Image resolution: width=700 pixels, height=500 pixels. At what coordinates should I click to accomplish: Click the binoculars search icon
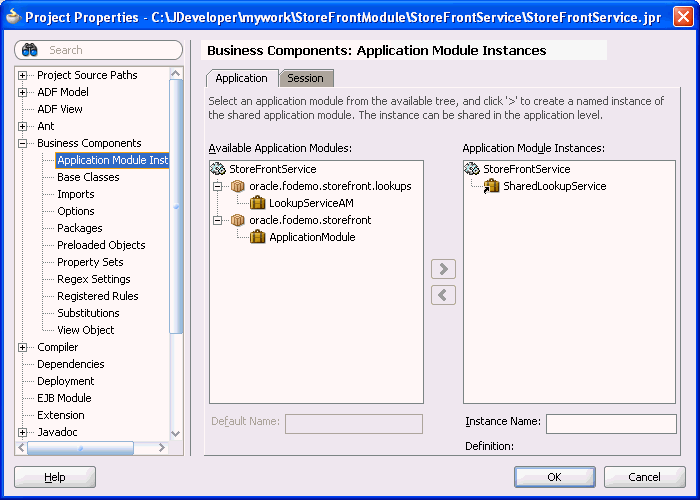(x=29, y=50)
